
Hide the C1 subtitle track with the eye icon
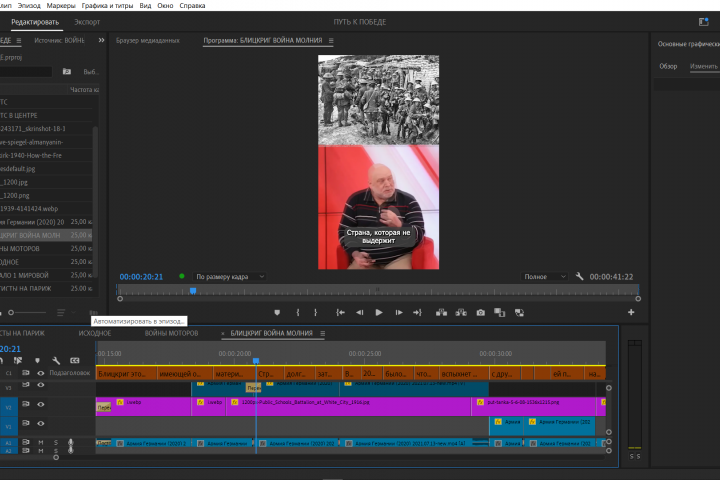(x=41, y=373)
